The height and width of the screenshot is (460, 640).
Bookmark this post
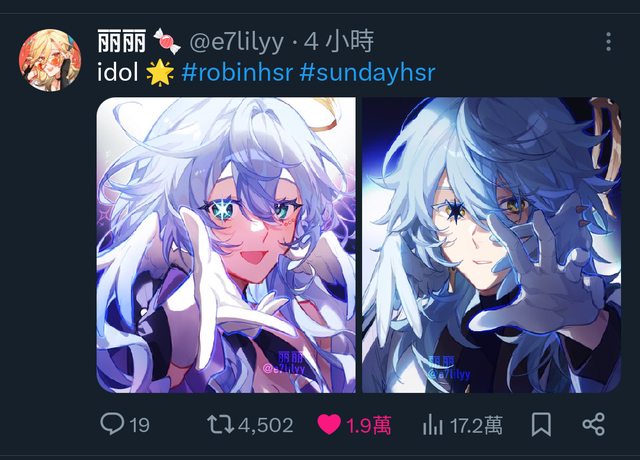[x=541, y=424]
